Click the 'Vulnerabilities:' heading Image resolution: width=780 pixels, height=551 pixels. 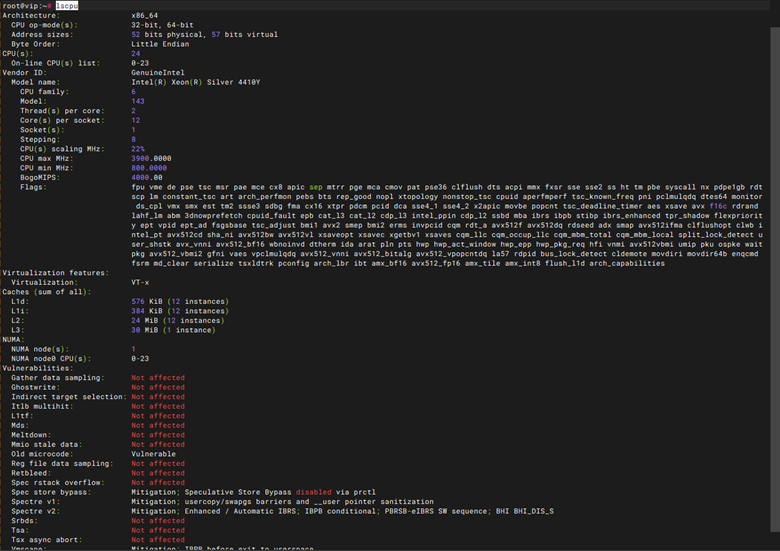click(x=38, y=368)
